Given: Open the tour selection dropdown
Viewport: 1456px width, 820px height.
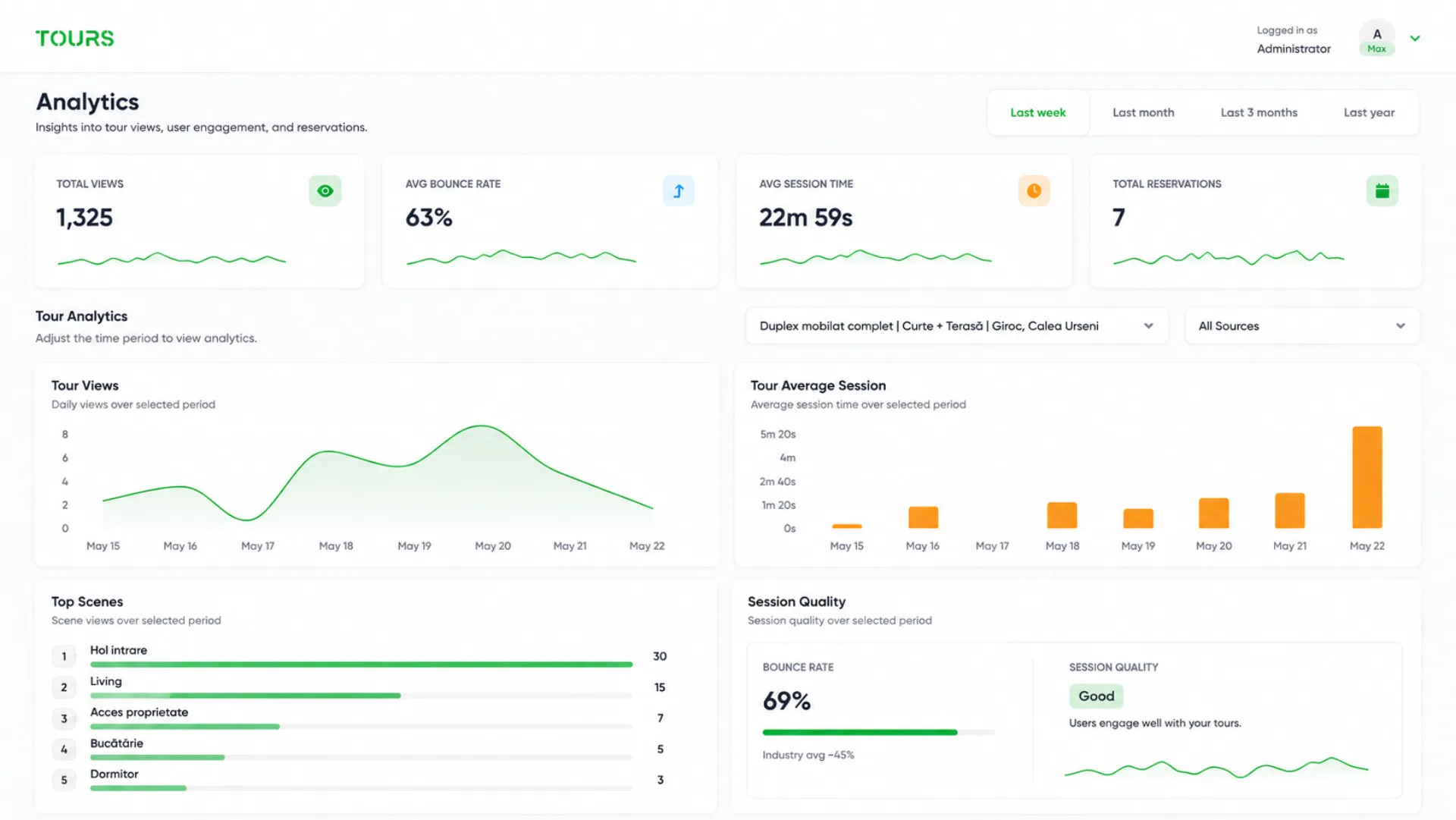Looking at the screenshot, I should coord(956,326).
